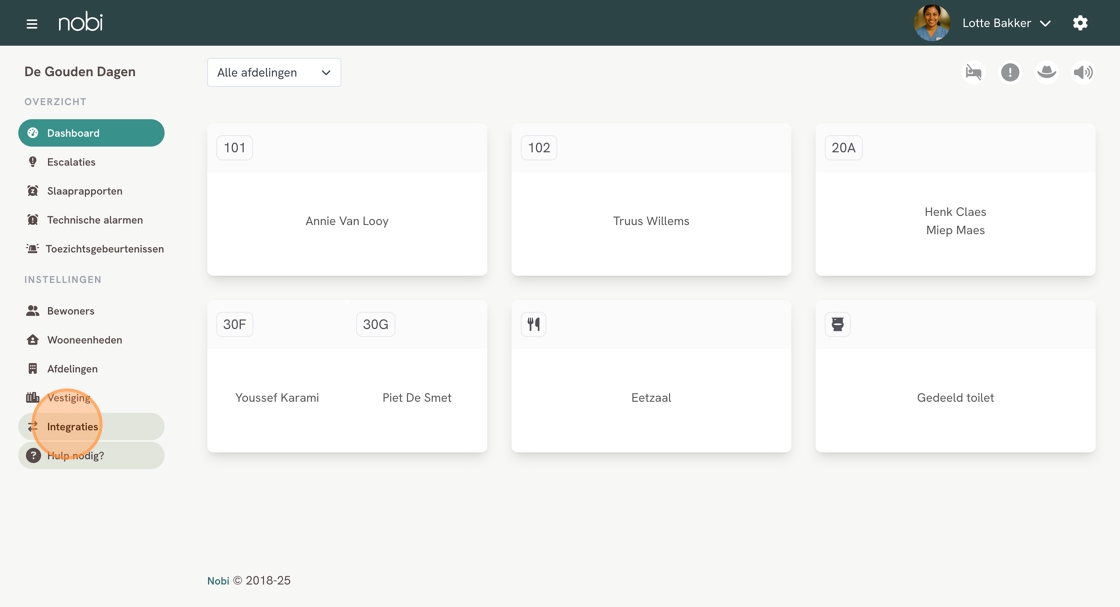Open room 101 Annie Van Looy card
The width and height of the screenshot is (1120, 607).
click(347, 221)
